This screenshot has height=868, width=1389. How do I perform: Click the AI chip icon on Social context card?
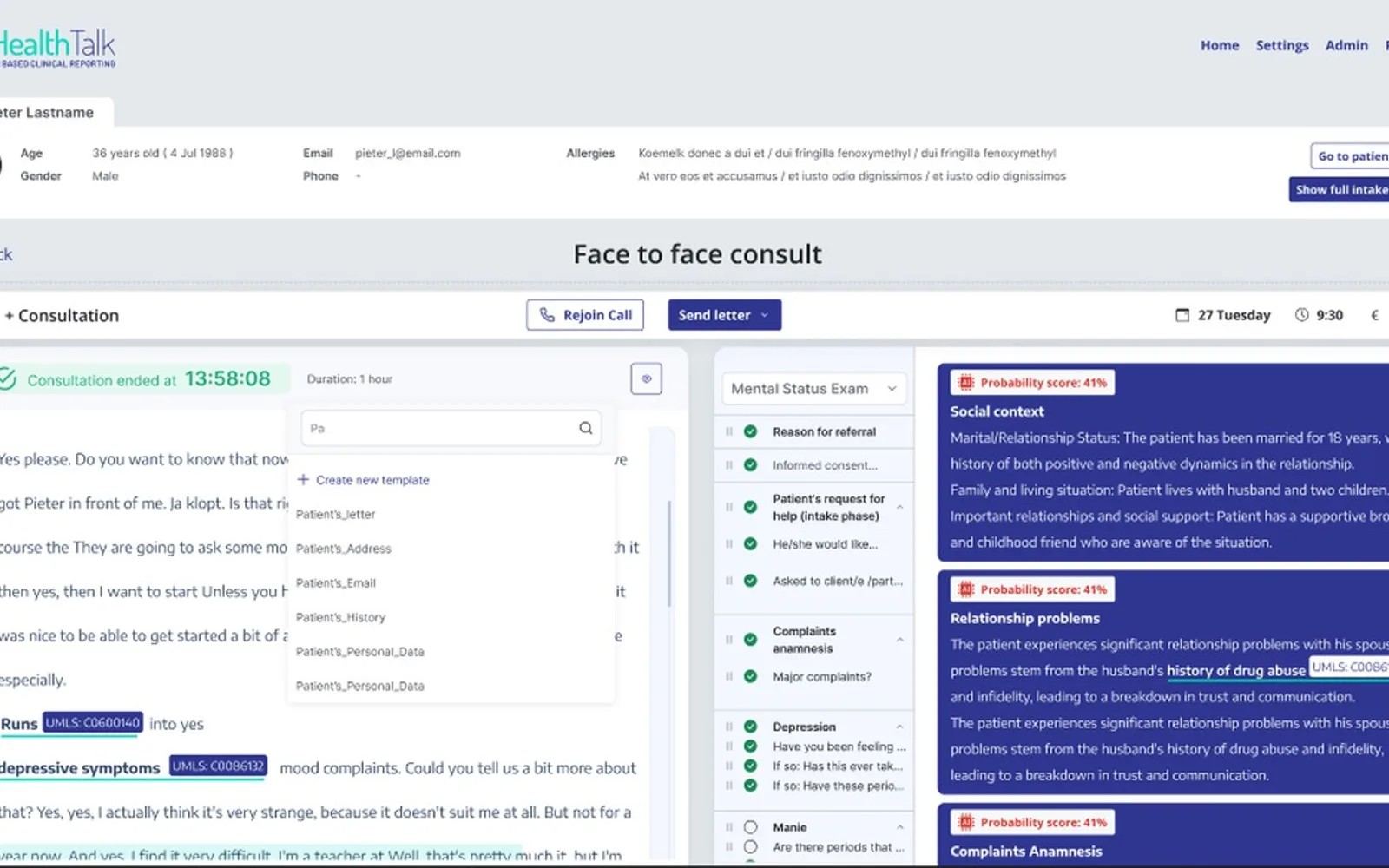(965, 383)
